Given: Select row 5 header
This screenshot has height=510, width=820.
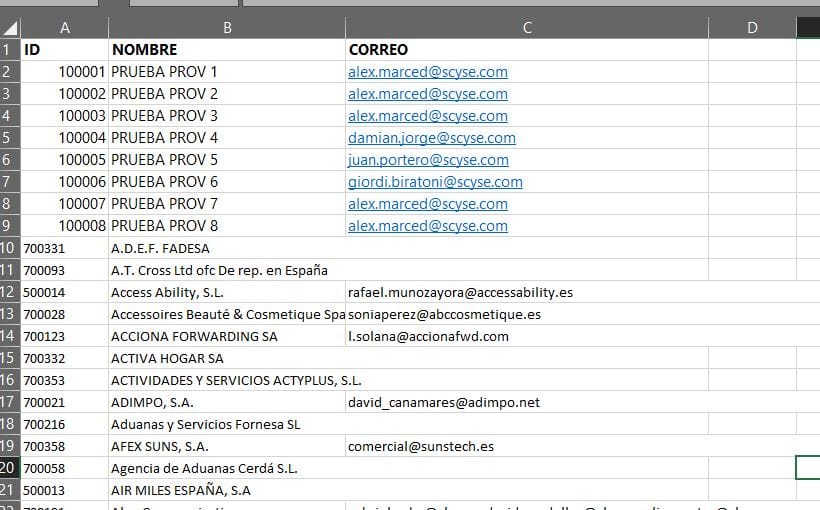Looking at the screenshot, I should (x=10, y=138).
